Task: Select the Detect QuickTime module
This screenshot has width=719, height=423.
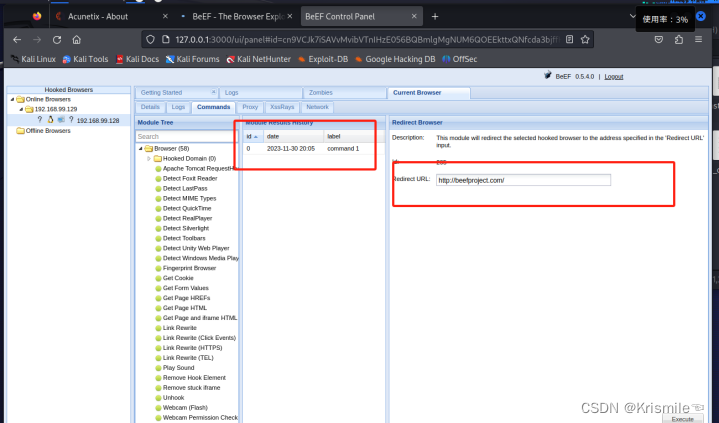Action: [187, 208]
